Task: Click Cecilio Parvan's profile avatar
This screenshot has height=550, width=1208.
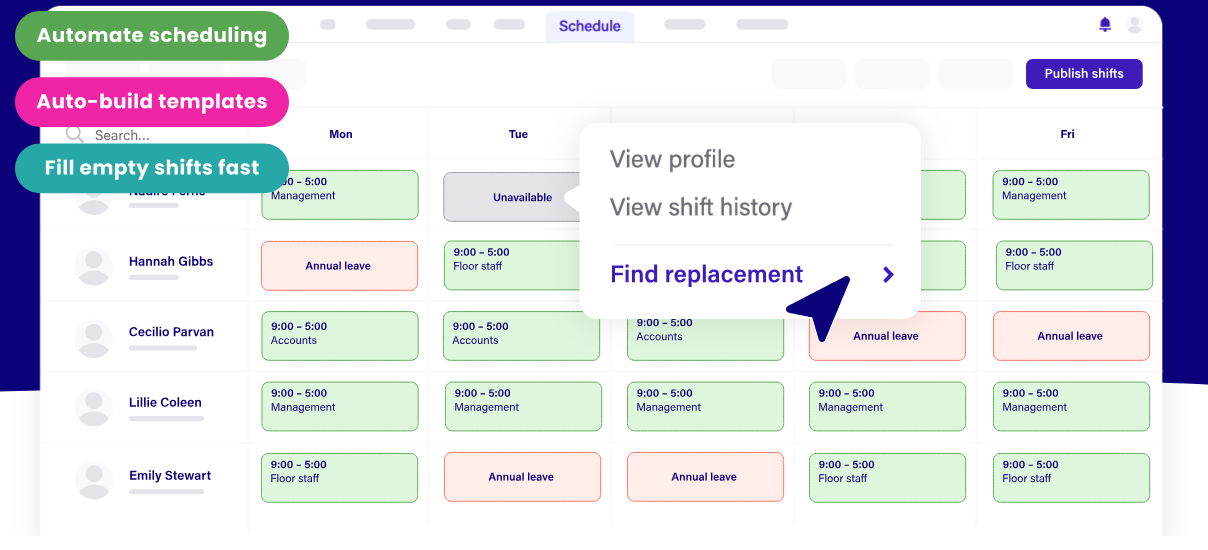Action: click(x=94, y=338)
